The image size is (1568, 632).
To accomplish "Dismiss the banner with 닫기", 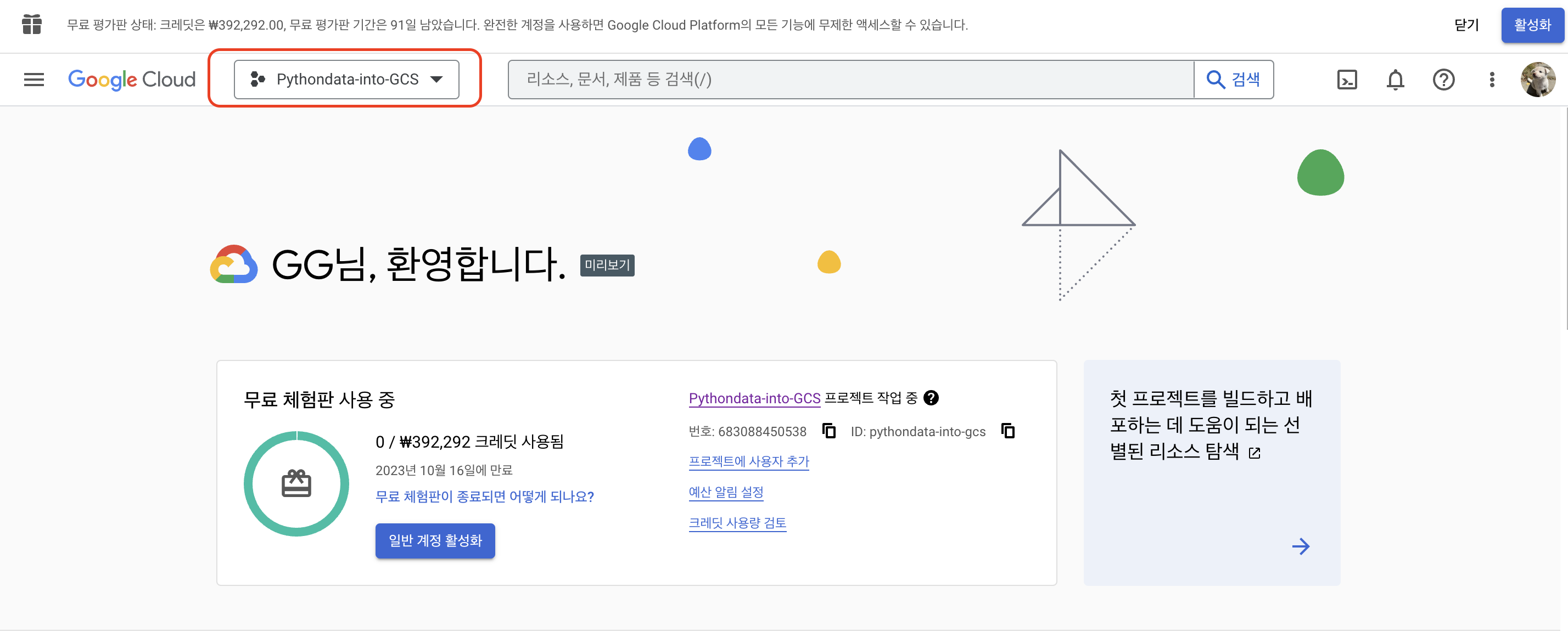I will [x=1466, y=25].
